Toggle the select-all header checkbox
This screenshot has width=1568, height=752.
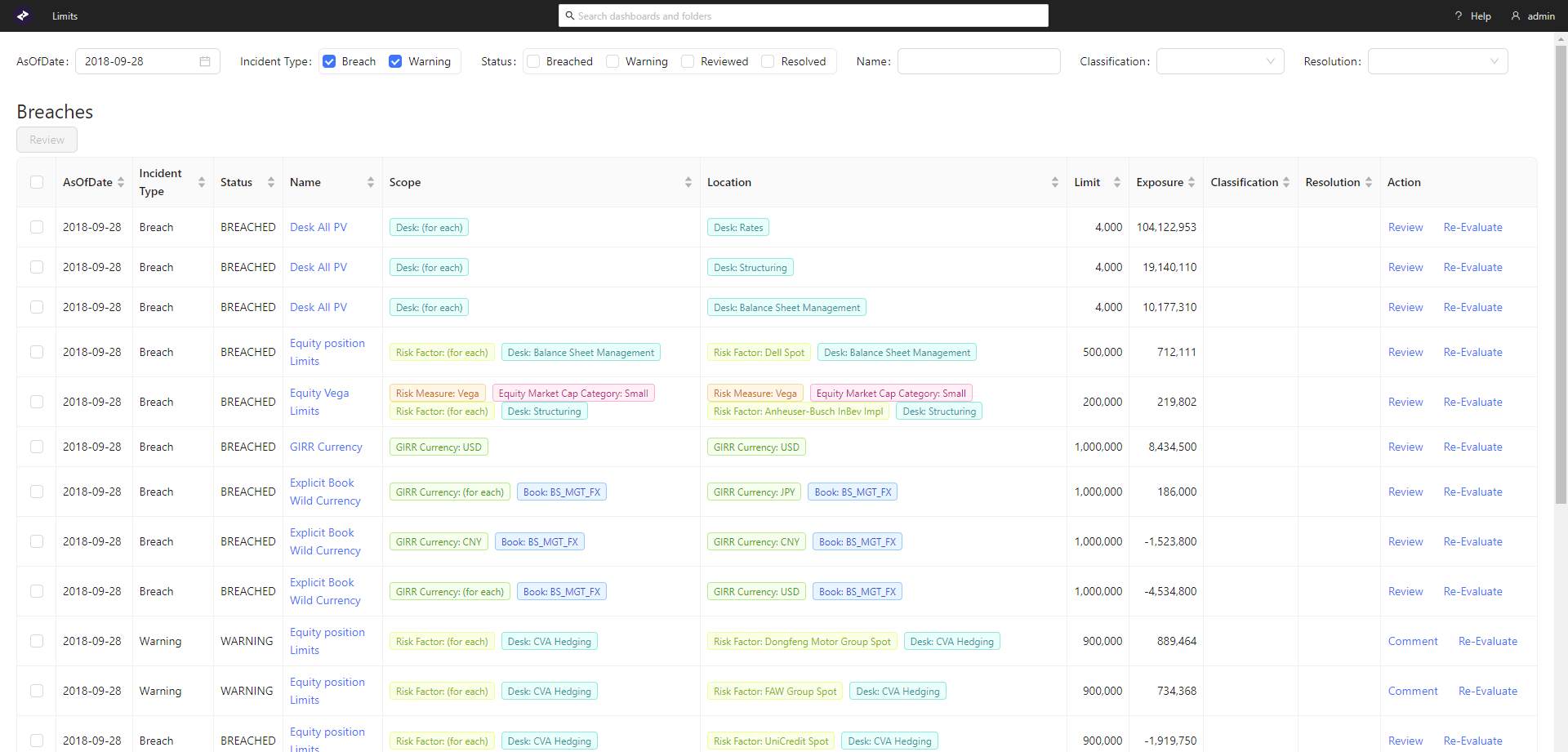coord(37,182)
